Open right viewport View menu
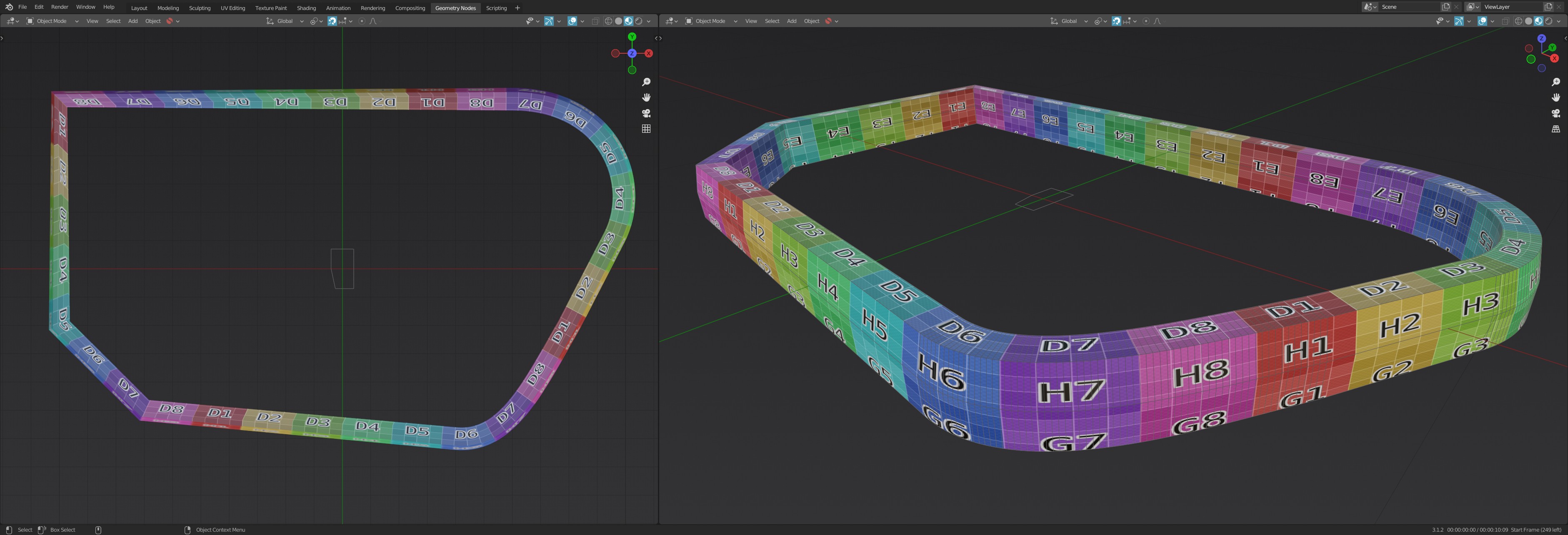The image size is (1568, 535). (751, 21)
